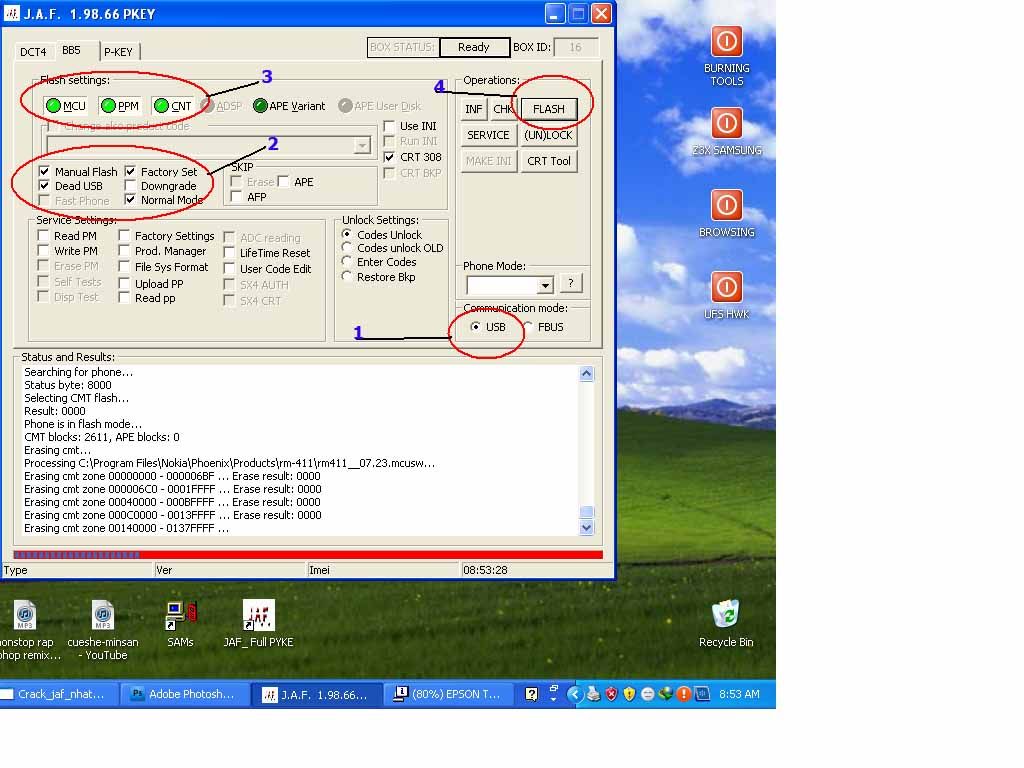Toggle the green MCU flash file button

(66, 106)
